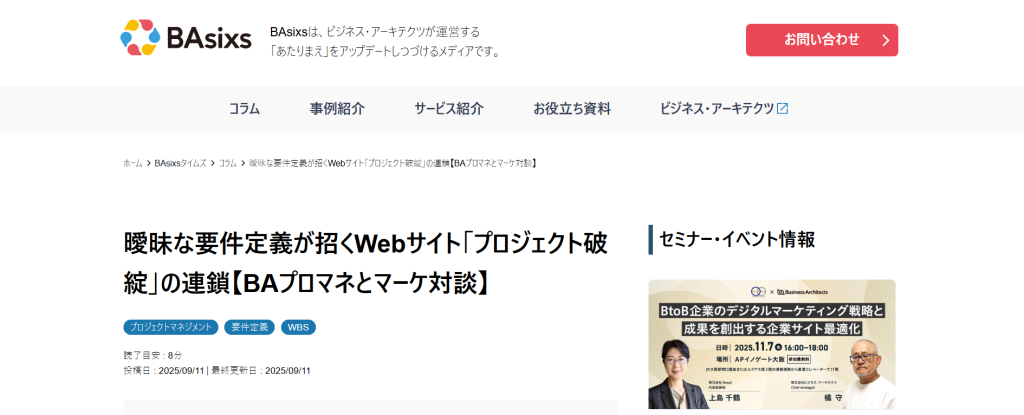Select the 要件定義 tag pill
Image resolution: width=1024 pixels, height=415 pixels.
tap(249, 327)
